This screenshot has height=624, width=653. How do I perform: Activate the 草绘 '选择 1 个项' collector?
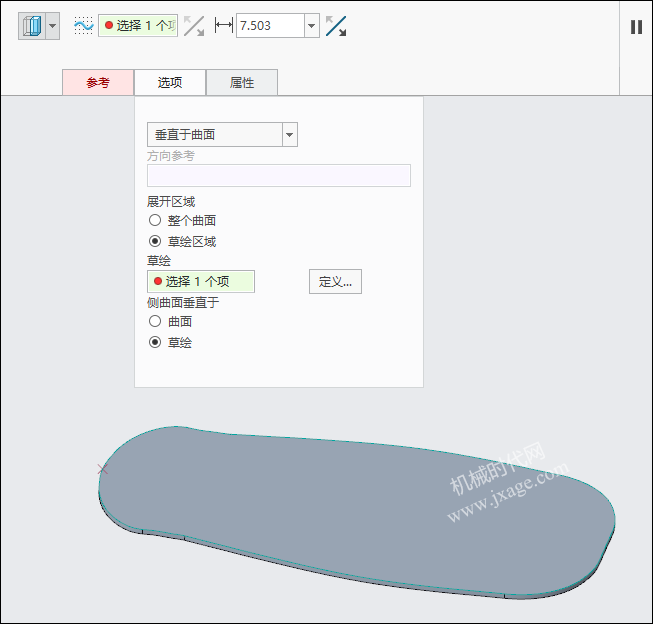click(x=201, y=282)
